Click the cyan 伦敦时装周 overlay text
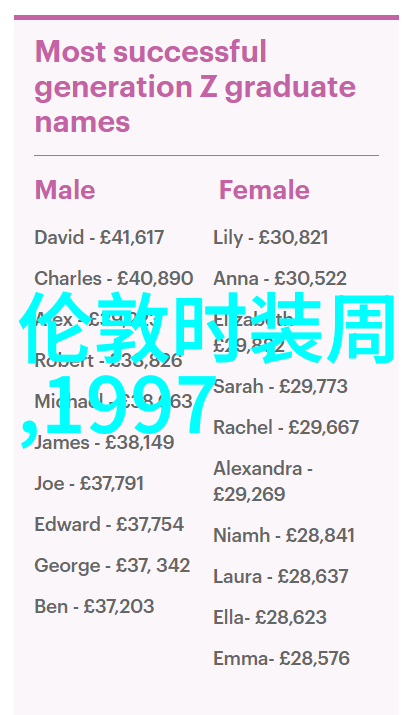The height and width of the screenshot is (715, 414). click(x=207, y=327)
